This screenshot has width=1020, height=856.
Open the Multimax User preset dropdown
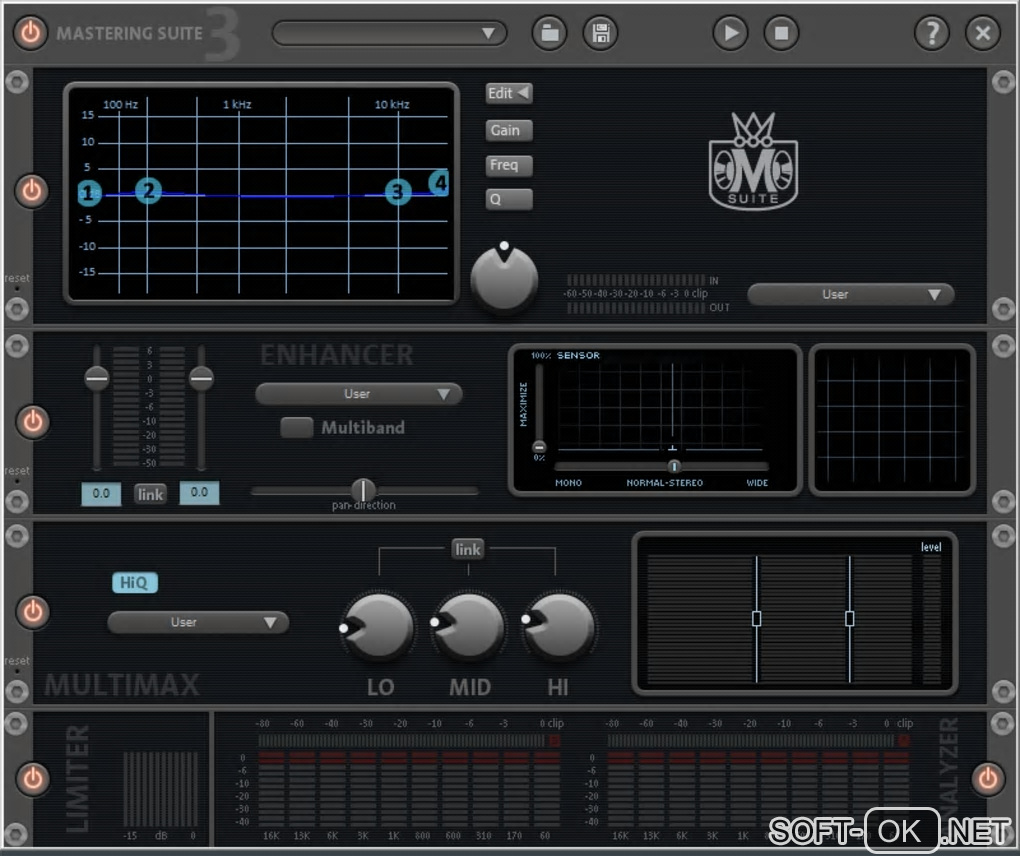(198, 622)
